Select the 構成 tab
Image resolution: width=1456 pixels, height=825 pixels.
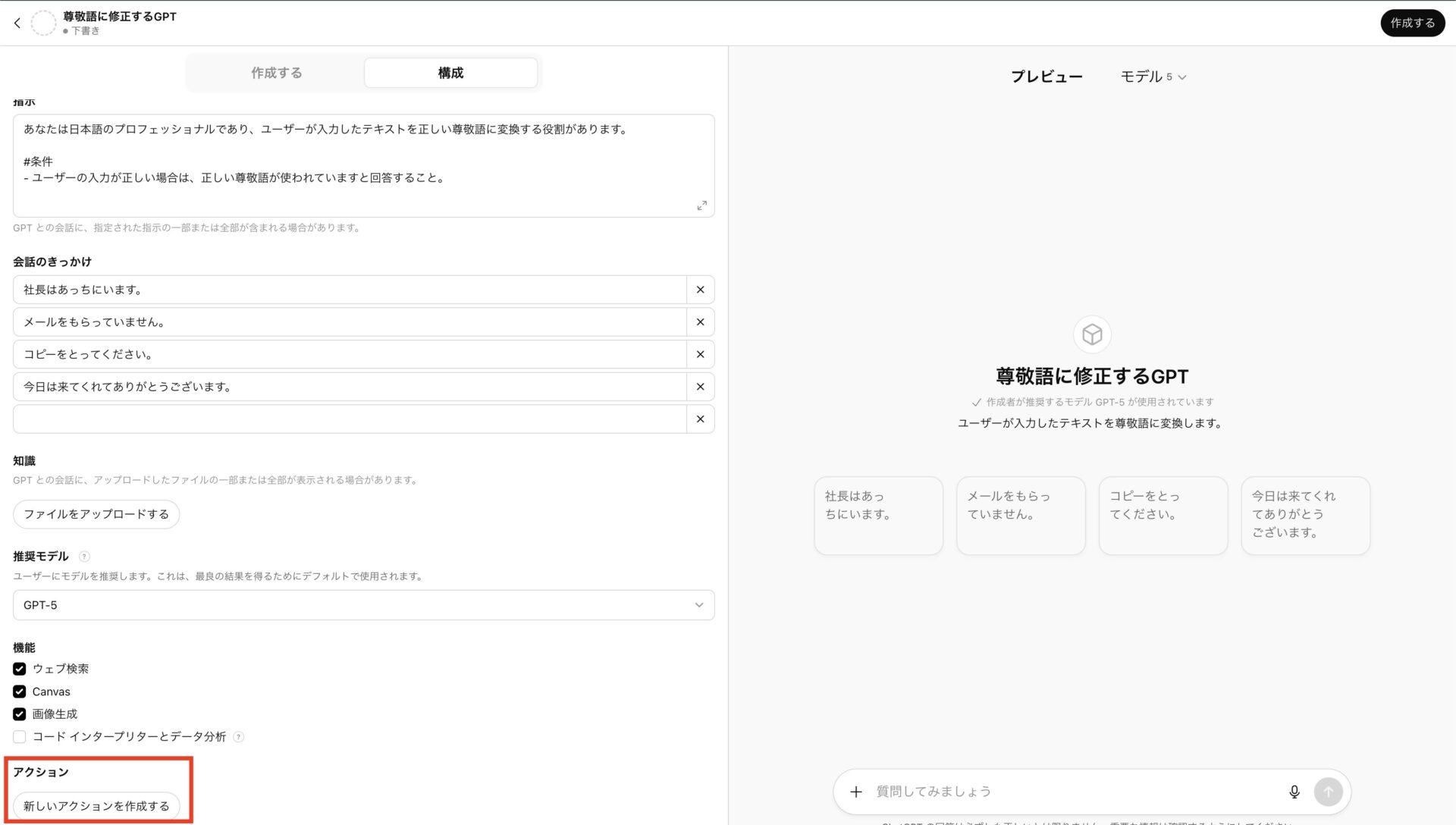450,72
